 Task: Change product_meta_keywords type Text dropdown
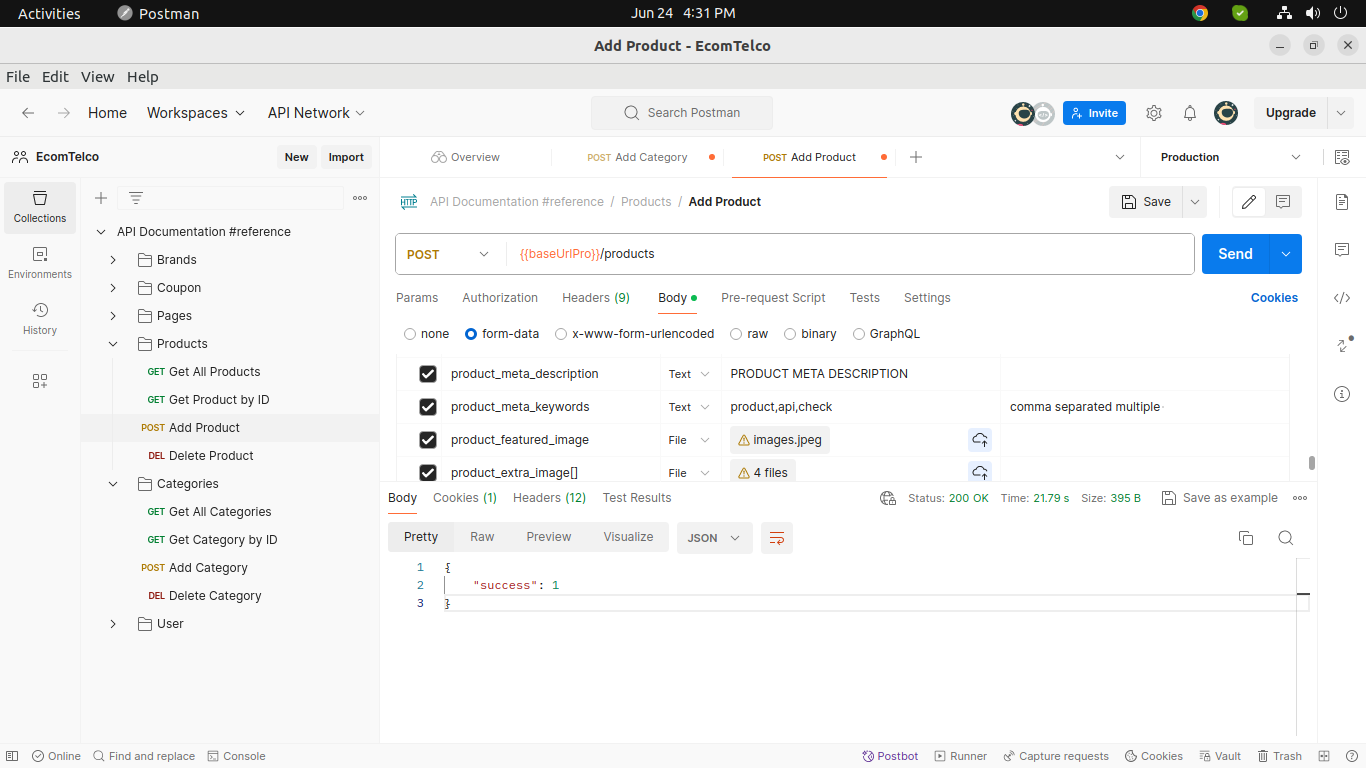[689, 407]
